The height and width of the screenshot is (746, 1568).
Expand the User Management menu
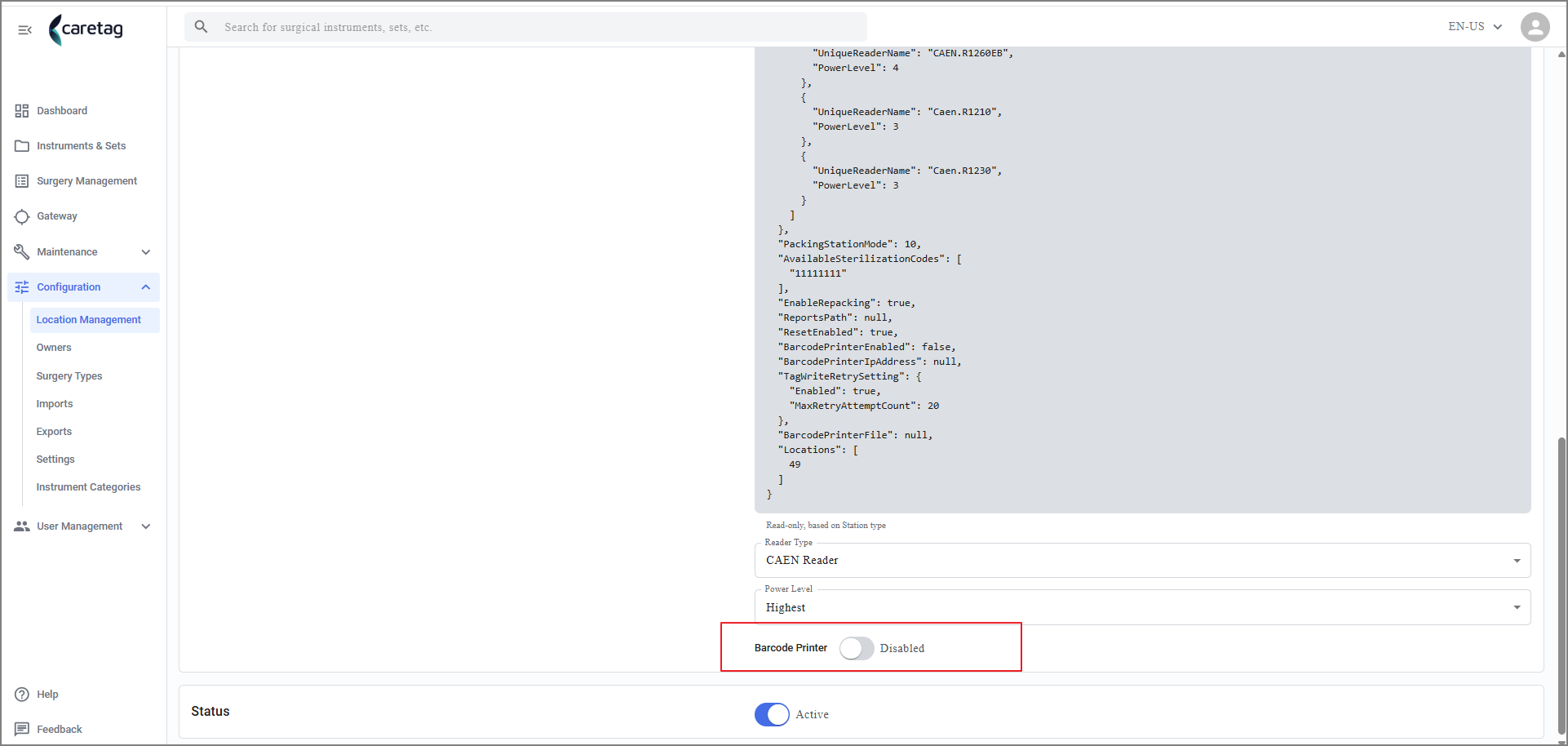(x=83, y=526)
